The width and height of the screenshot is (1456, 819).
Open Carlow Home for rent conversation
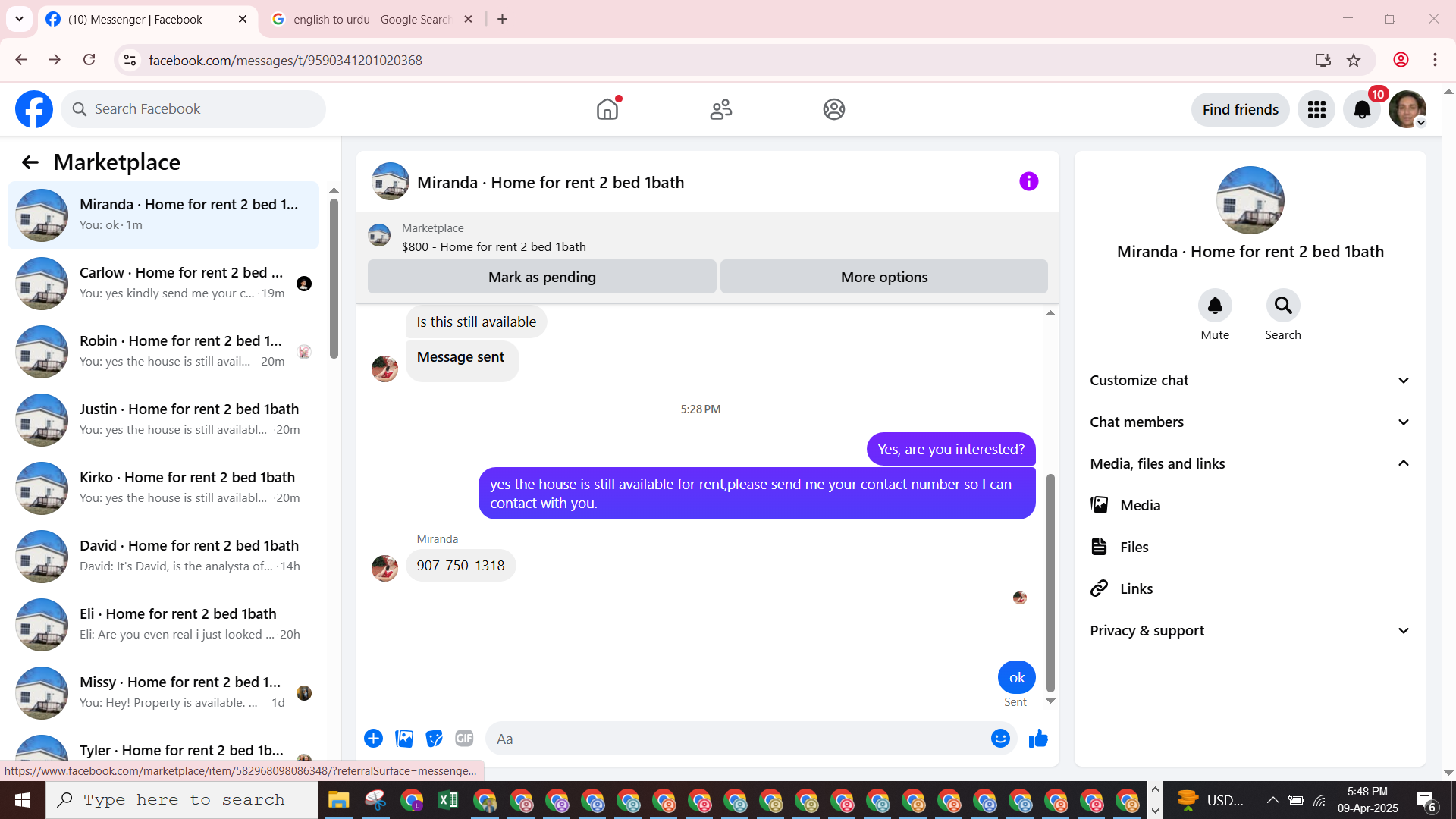163,283
